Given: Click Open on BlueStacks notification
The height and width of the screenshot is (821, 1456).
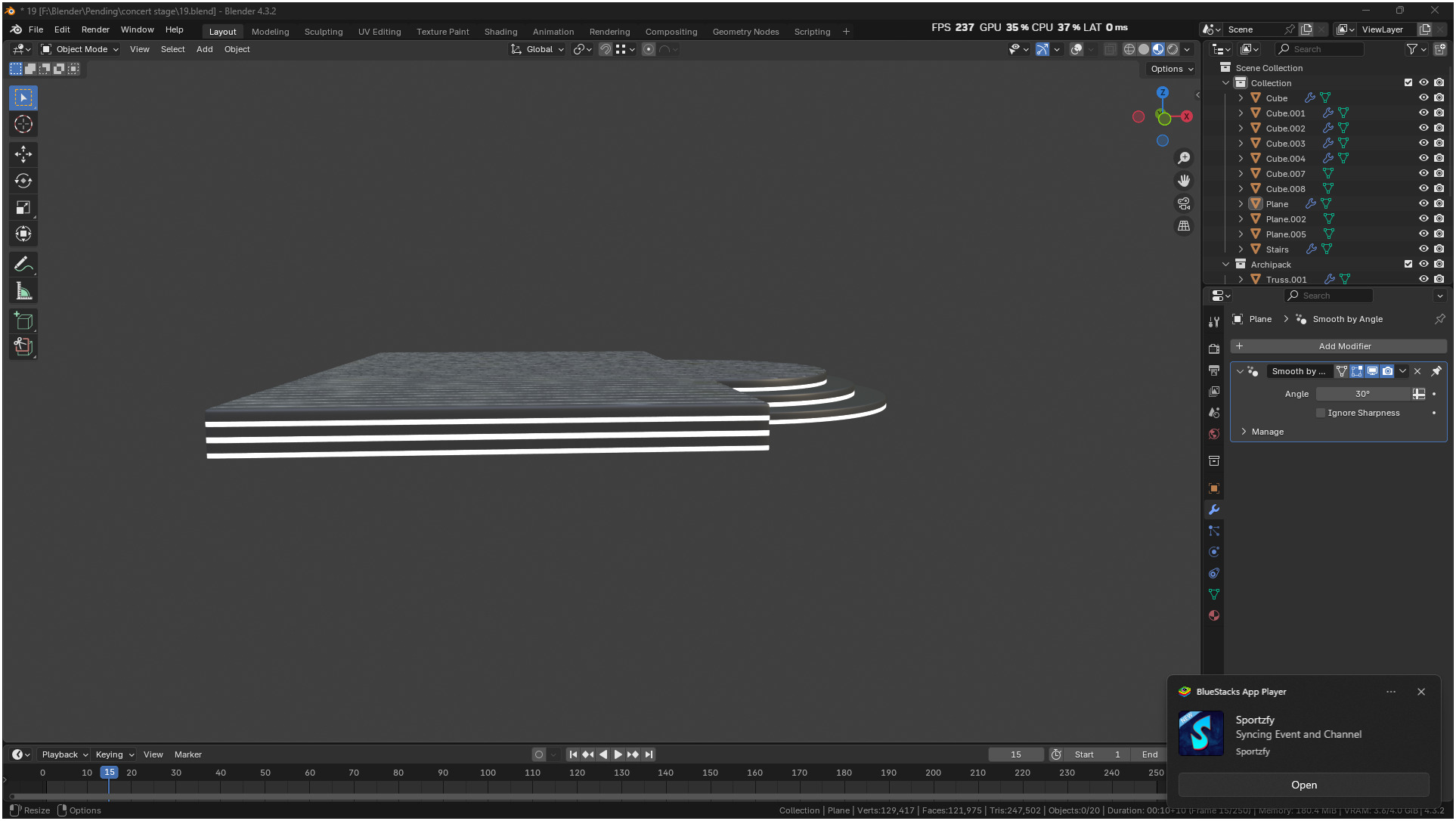Looking at the screenshot, I should 1303,785.
